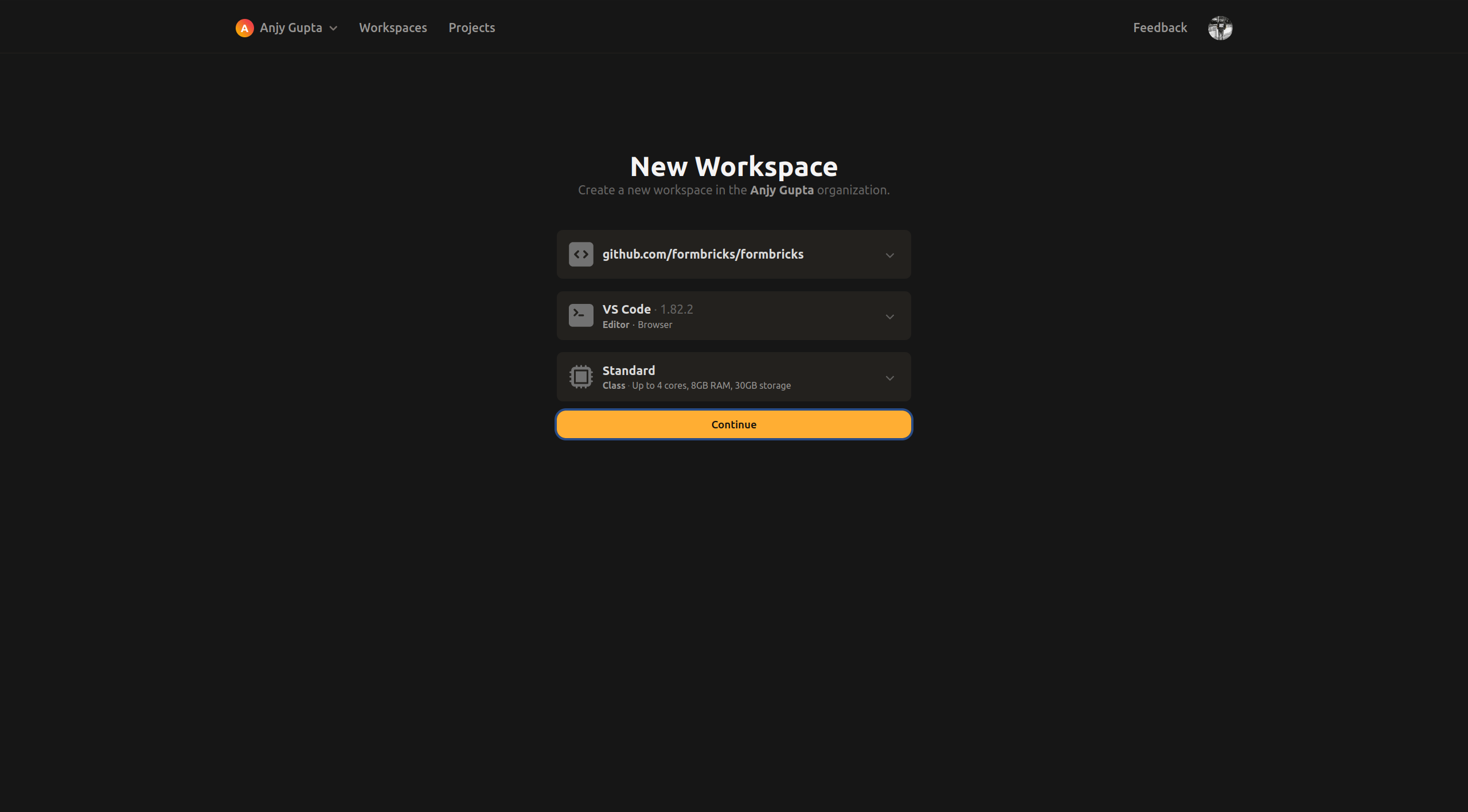Go to the Workspaces page
This screenshot has height=812, width=1468.
click(393, 28)
